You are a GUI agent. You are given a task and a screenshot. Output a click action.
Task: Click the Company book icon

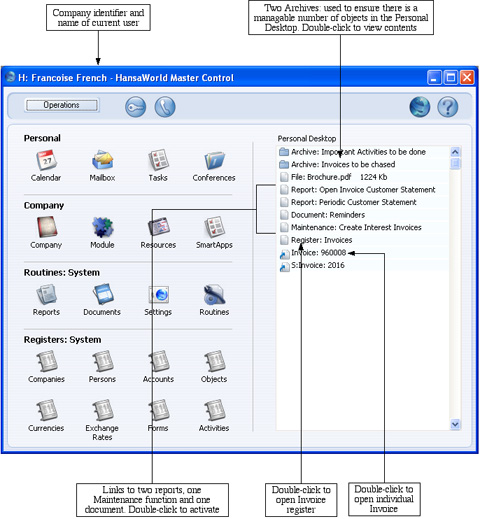pyautogui.click(x=47, y=227)
